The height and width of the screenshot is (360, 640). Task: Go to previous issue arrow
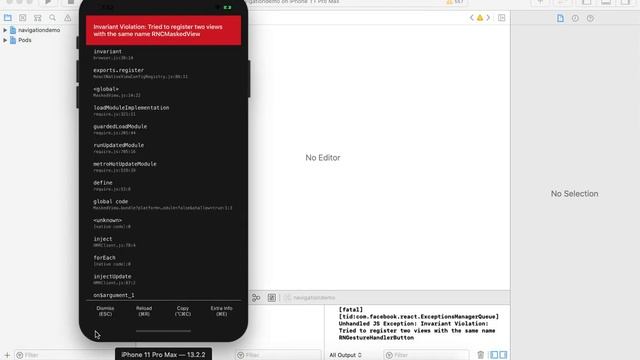point(472,18)
